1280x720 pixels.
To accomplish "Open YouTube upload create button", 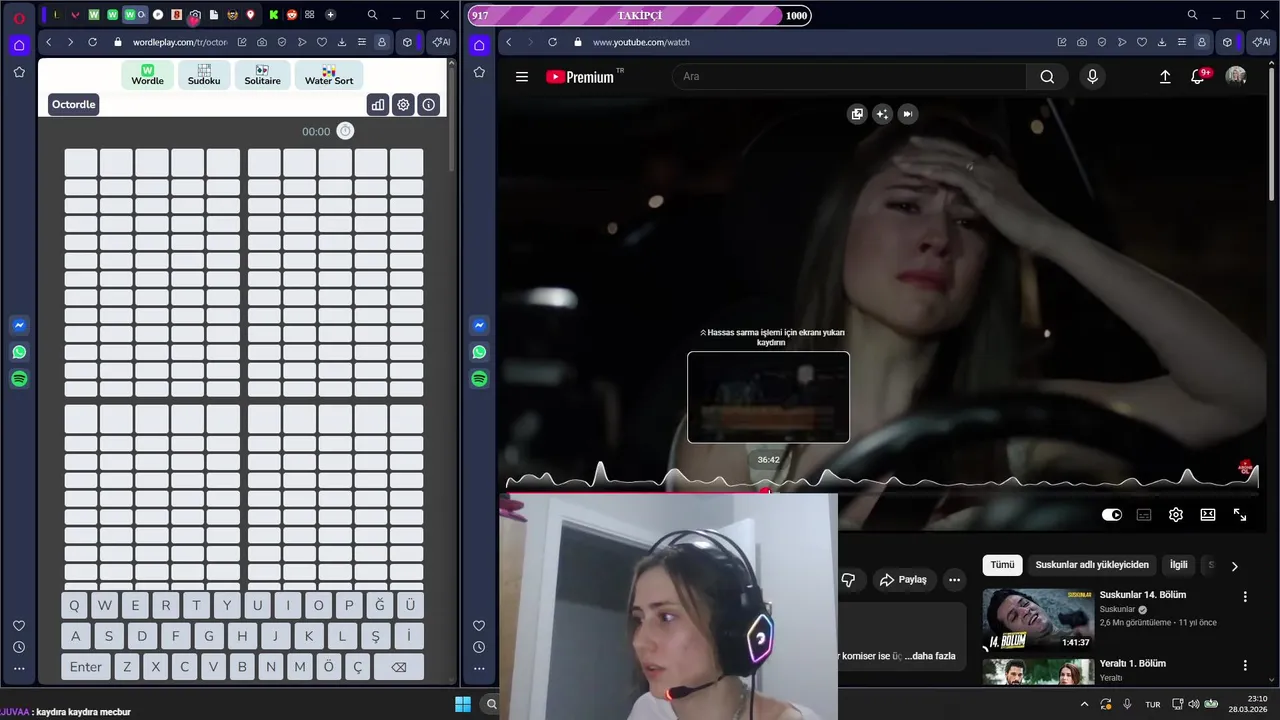I will click(x=1165, y=77).
